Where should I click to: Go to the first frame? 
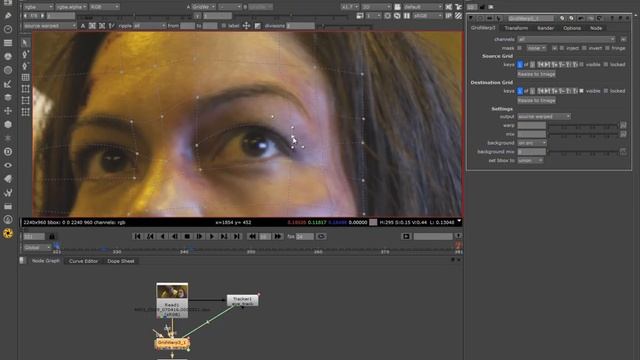coord(138,236)
